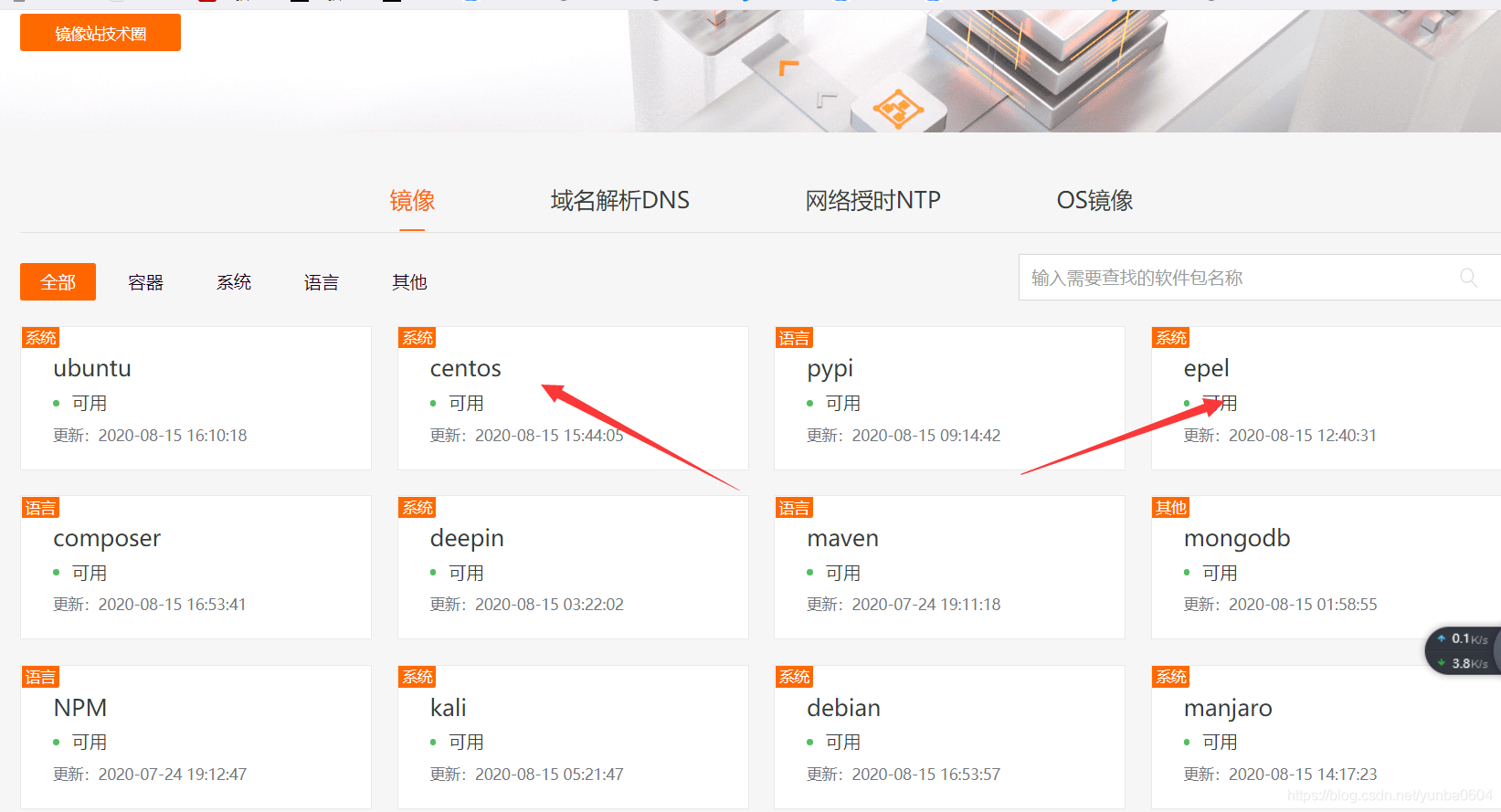Switch to the OS镜像 tab
This screenshot has height=812, width=1501.
[x=1094, y=200]
